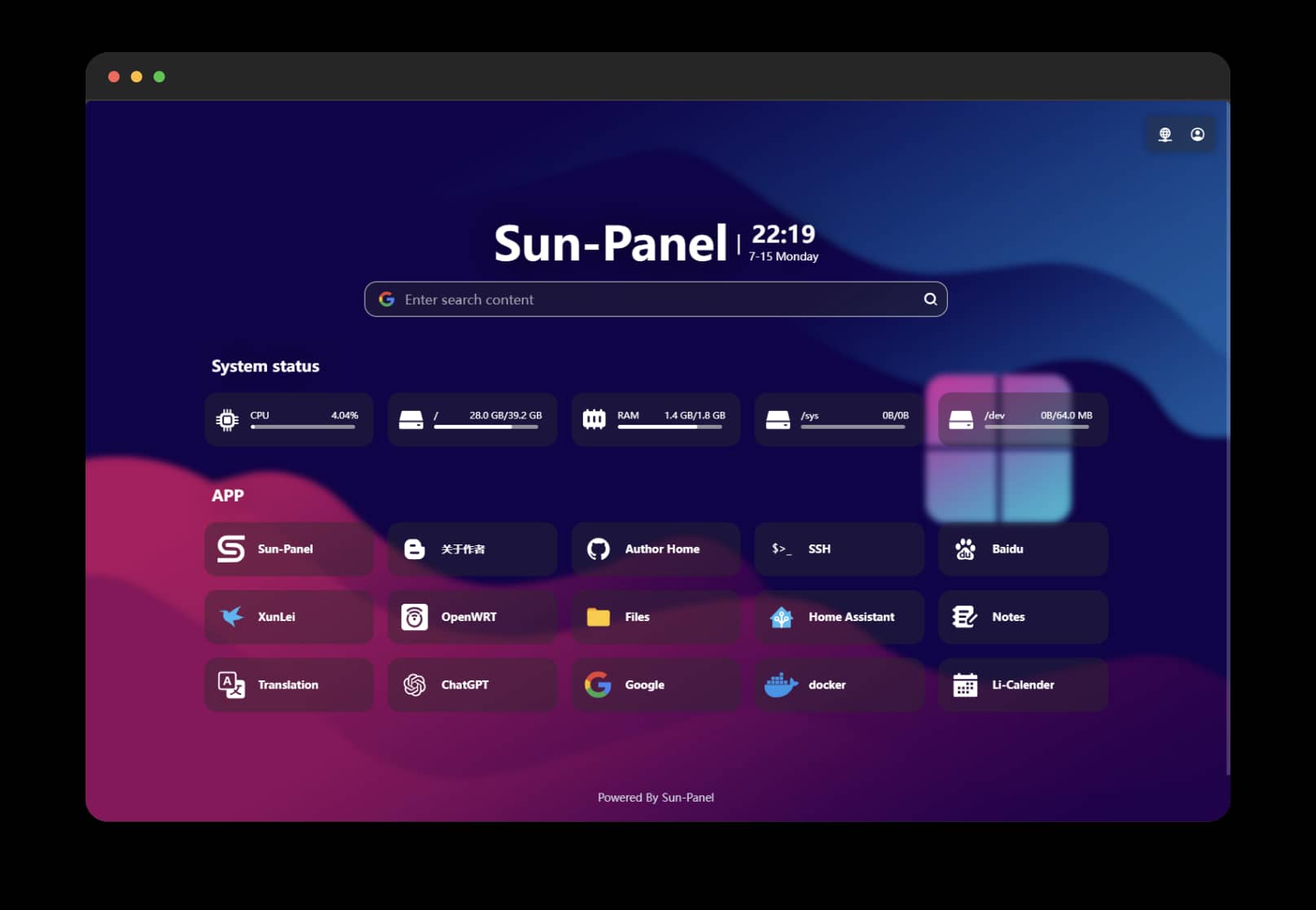1316x910 pixels.
Task: Open the Google logo app icon
Action: [x=599, y=685]
